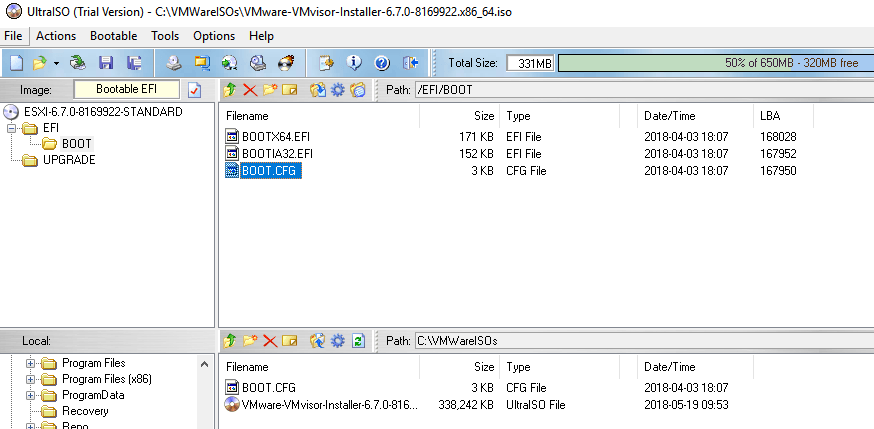Image resolution: width=874 pixels, height=429 pixels.
Task: Click the 331MB Total Size field
Action: pos(530,63)
